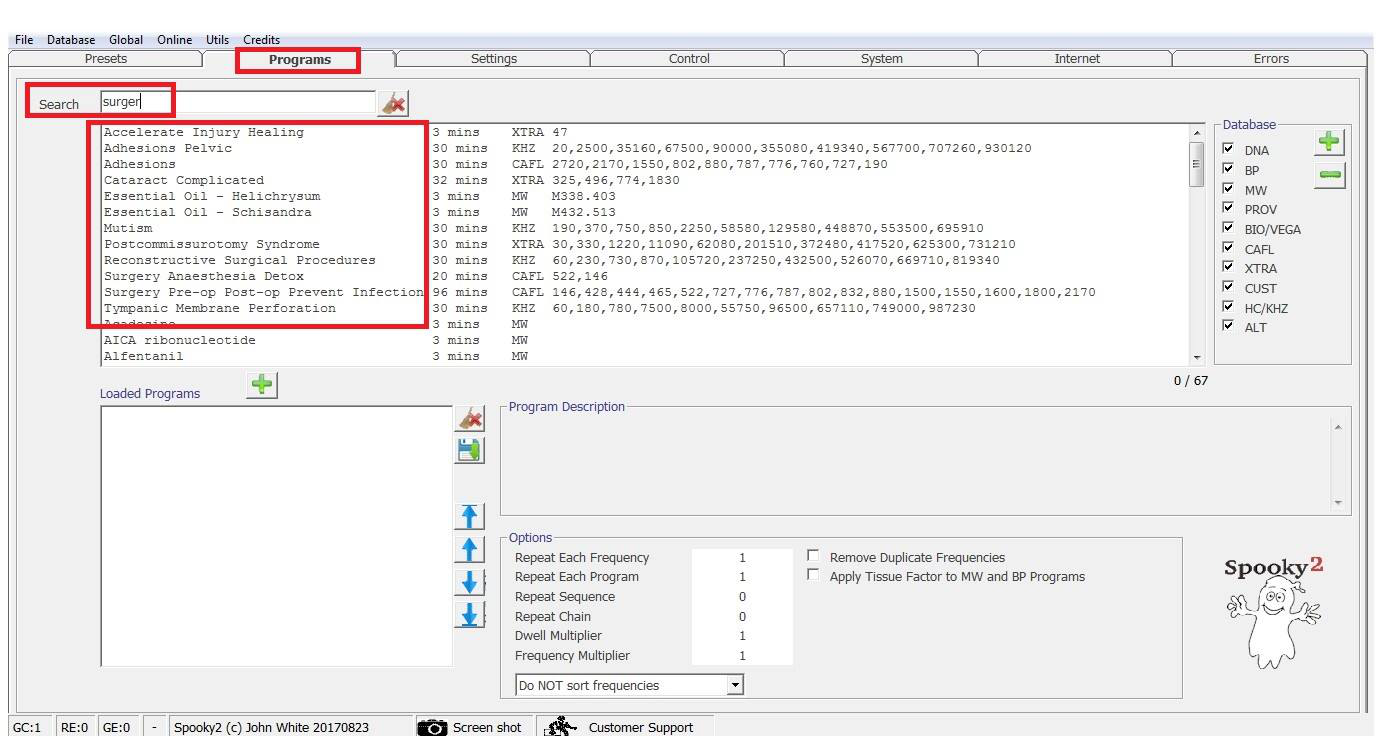Click the Repeat Chain value field
This screenshot has width=1382, height=744.
point(742,617)
